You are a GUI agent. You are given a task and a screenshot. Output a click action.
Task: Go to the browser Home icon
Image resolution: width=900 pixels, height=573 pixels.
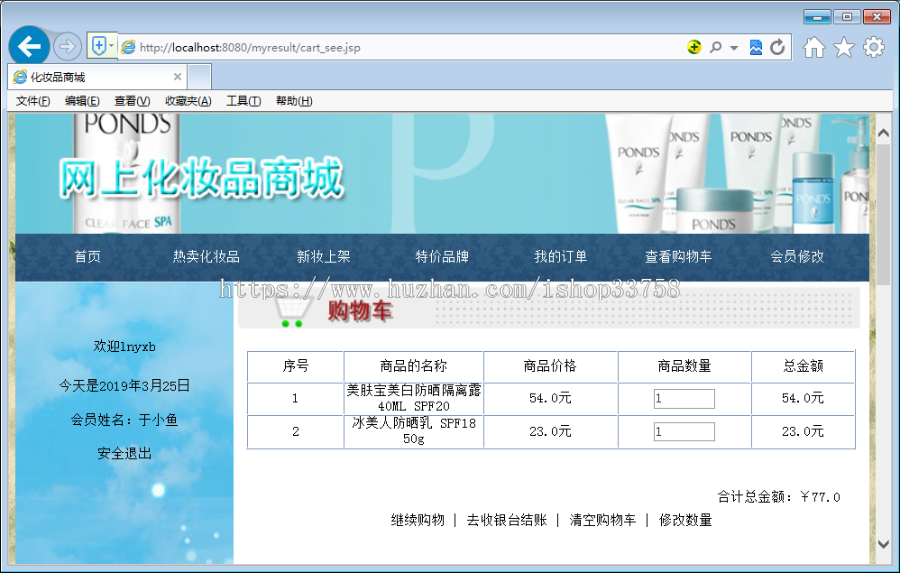814,47
